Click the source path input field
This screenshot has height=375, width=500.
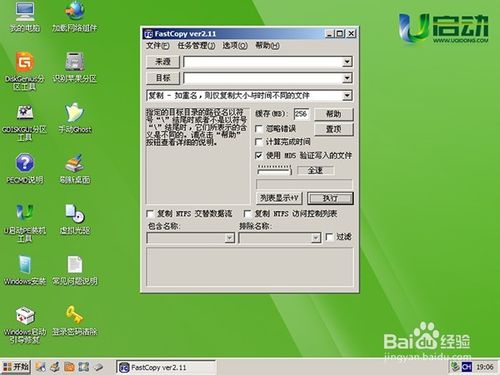[263, 62]
